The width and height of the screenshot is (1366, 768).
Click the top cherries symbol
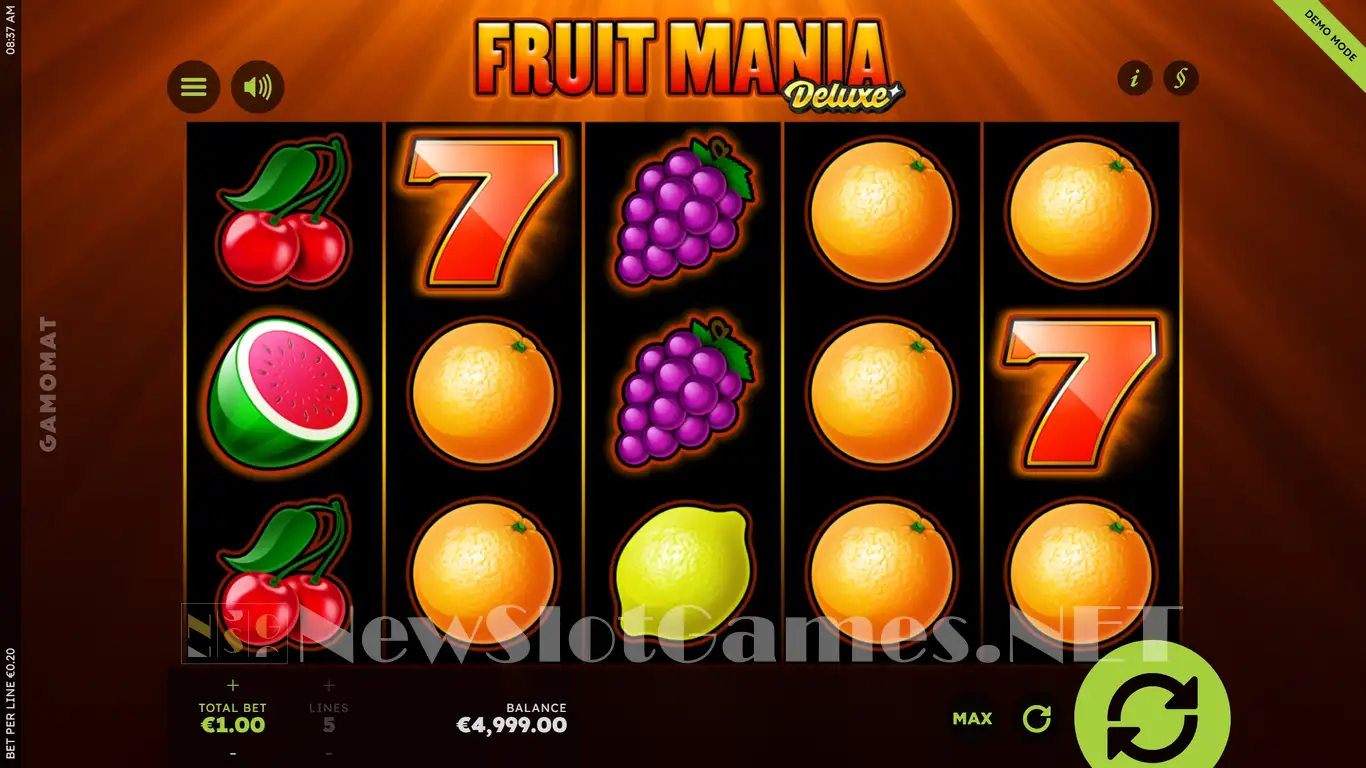tap(283, 212)
